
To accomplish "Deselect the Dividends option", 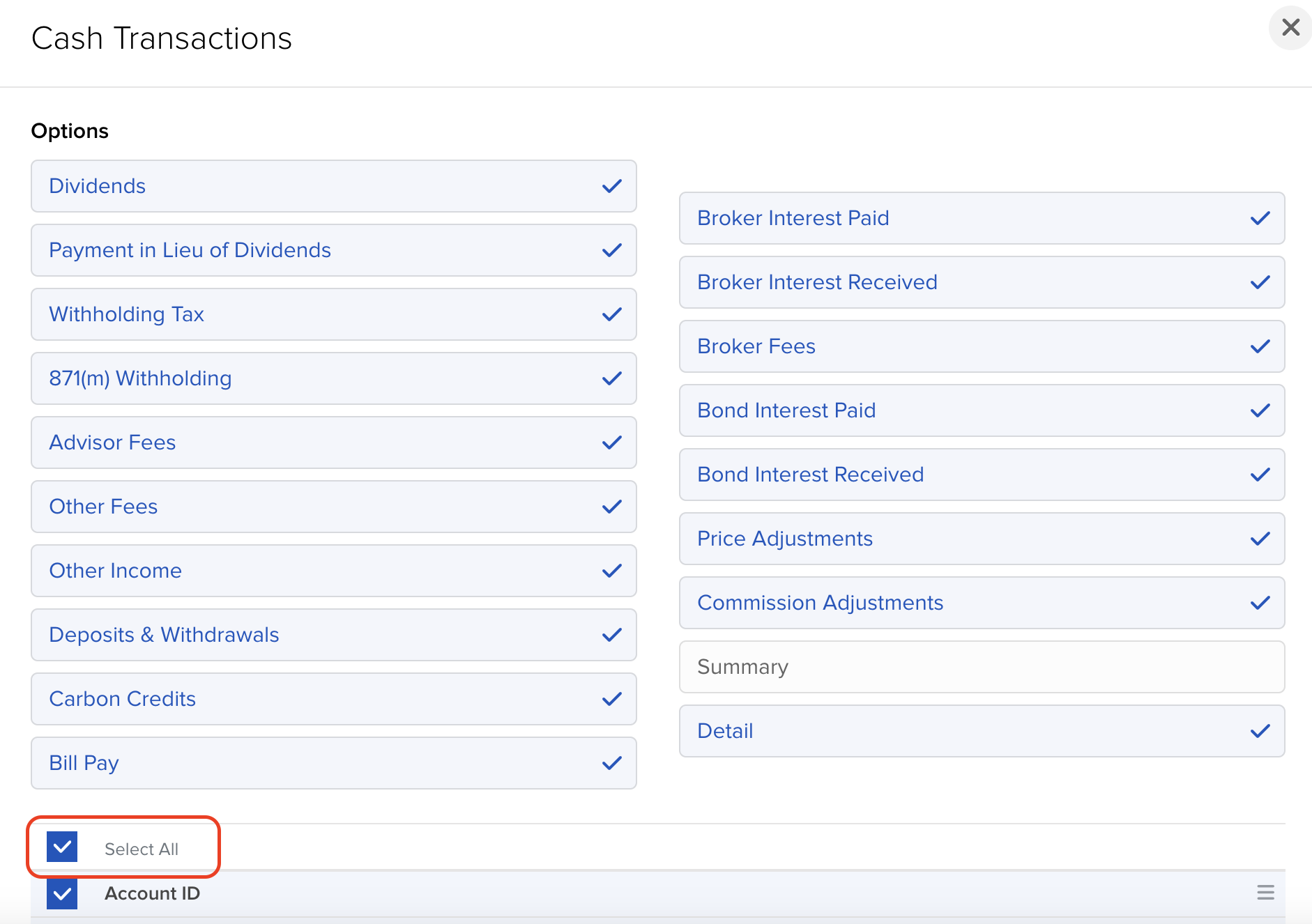I will pos(333,186).
